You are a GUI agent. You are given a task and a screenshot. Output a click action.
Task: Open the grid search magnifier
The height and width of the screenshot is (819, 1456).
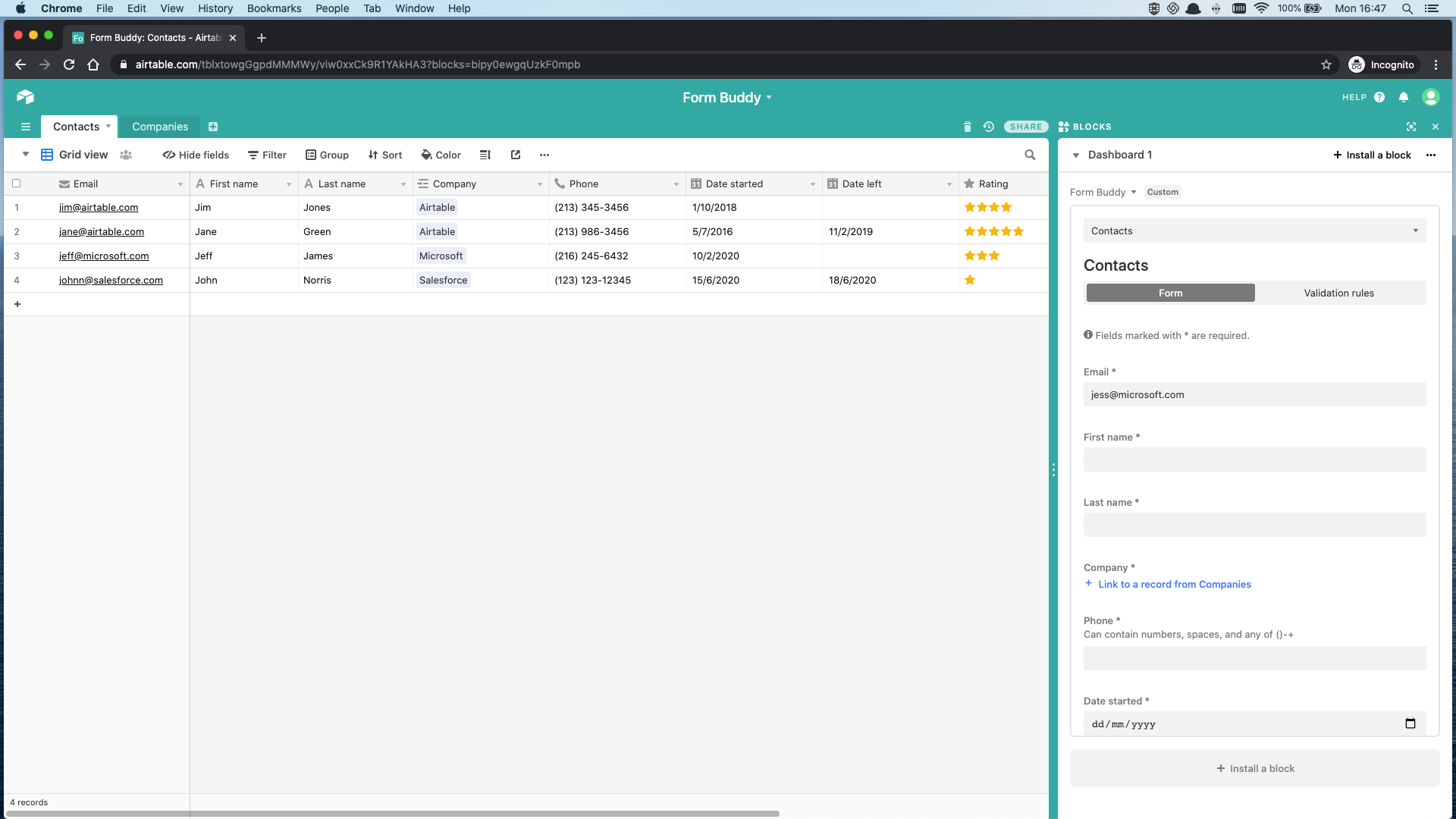1030,155
